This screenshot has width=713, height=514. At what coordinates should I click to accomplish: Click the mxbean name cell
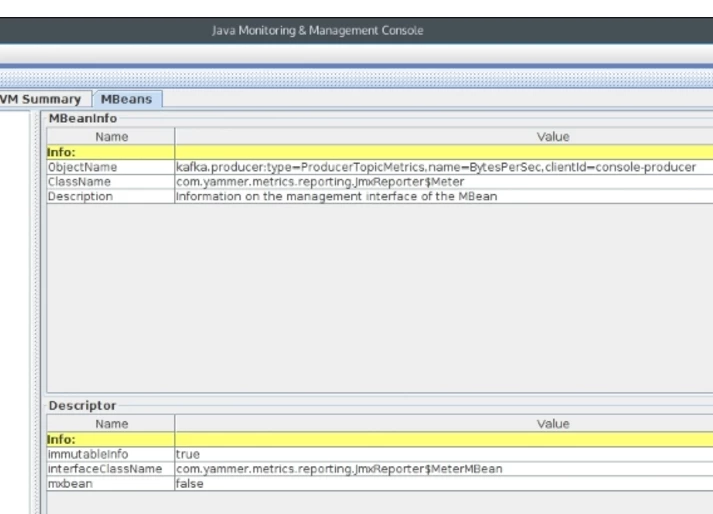click(111, 484)
